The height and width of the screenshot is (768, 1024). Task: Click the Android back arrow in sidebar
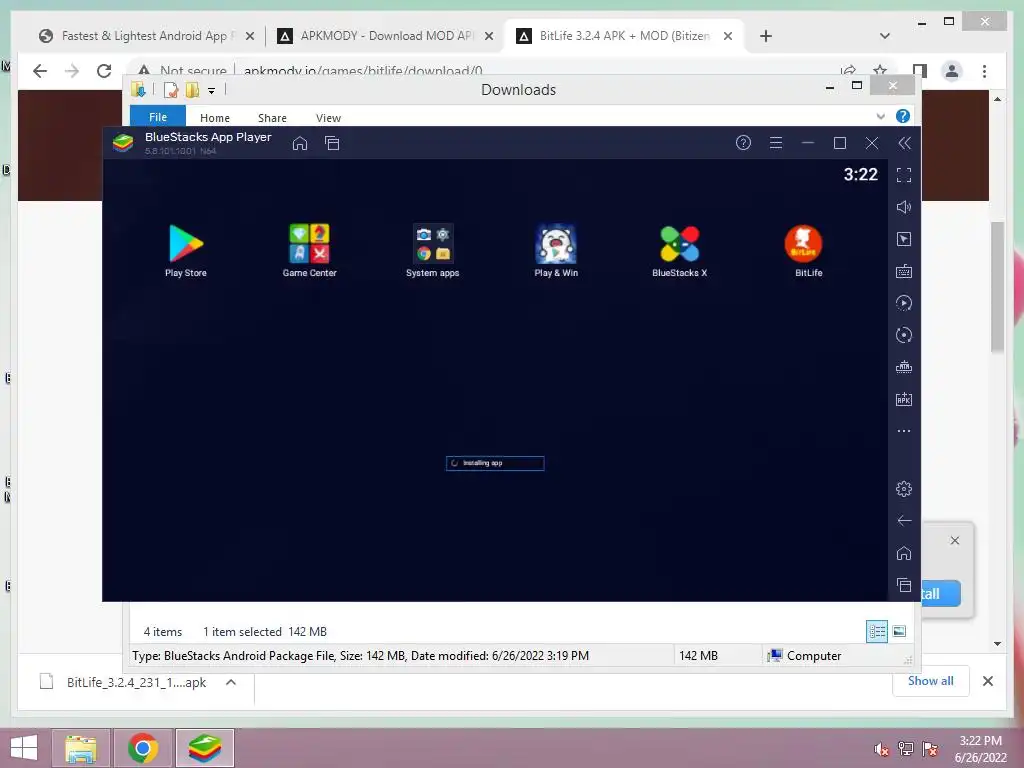tap(904, 520)
